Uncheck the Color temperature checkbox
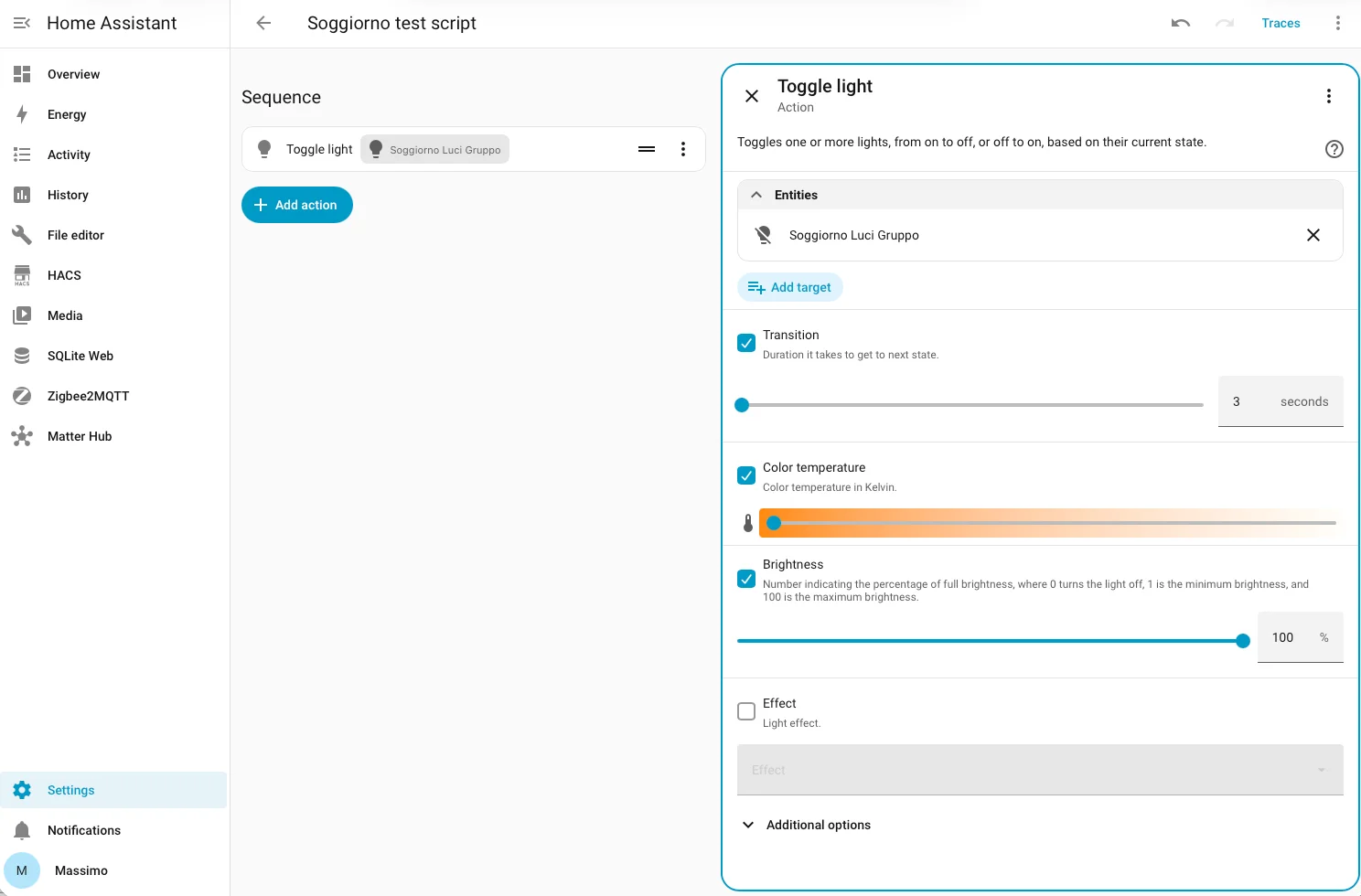This screenshot has width=1361, height=896. click(746, 475)
